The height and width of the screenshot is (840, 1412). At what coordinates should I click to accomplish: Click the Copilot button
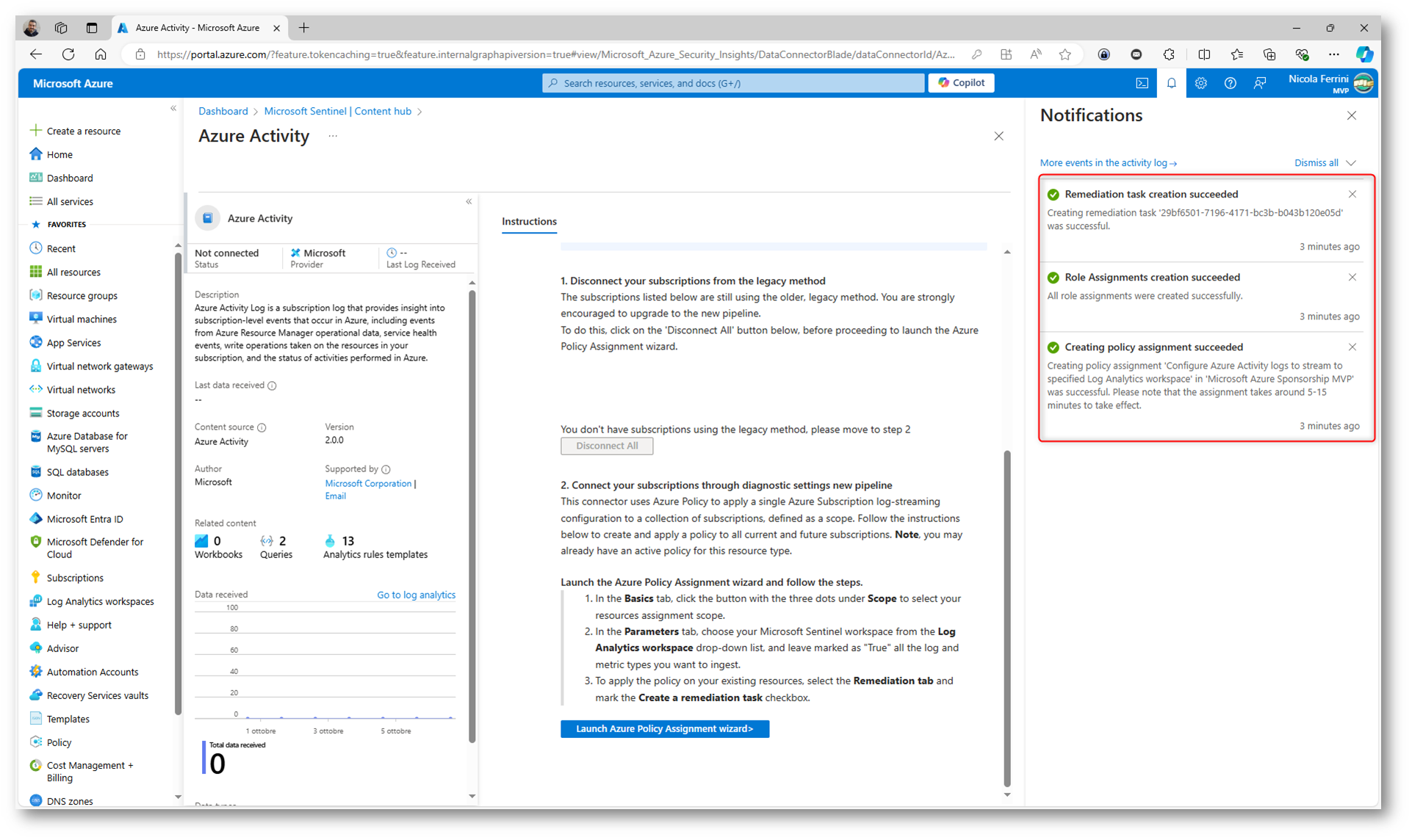coord(961,83)
